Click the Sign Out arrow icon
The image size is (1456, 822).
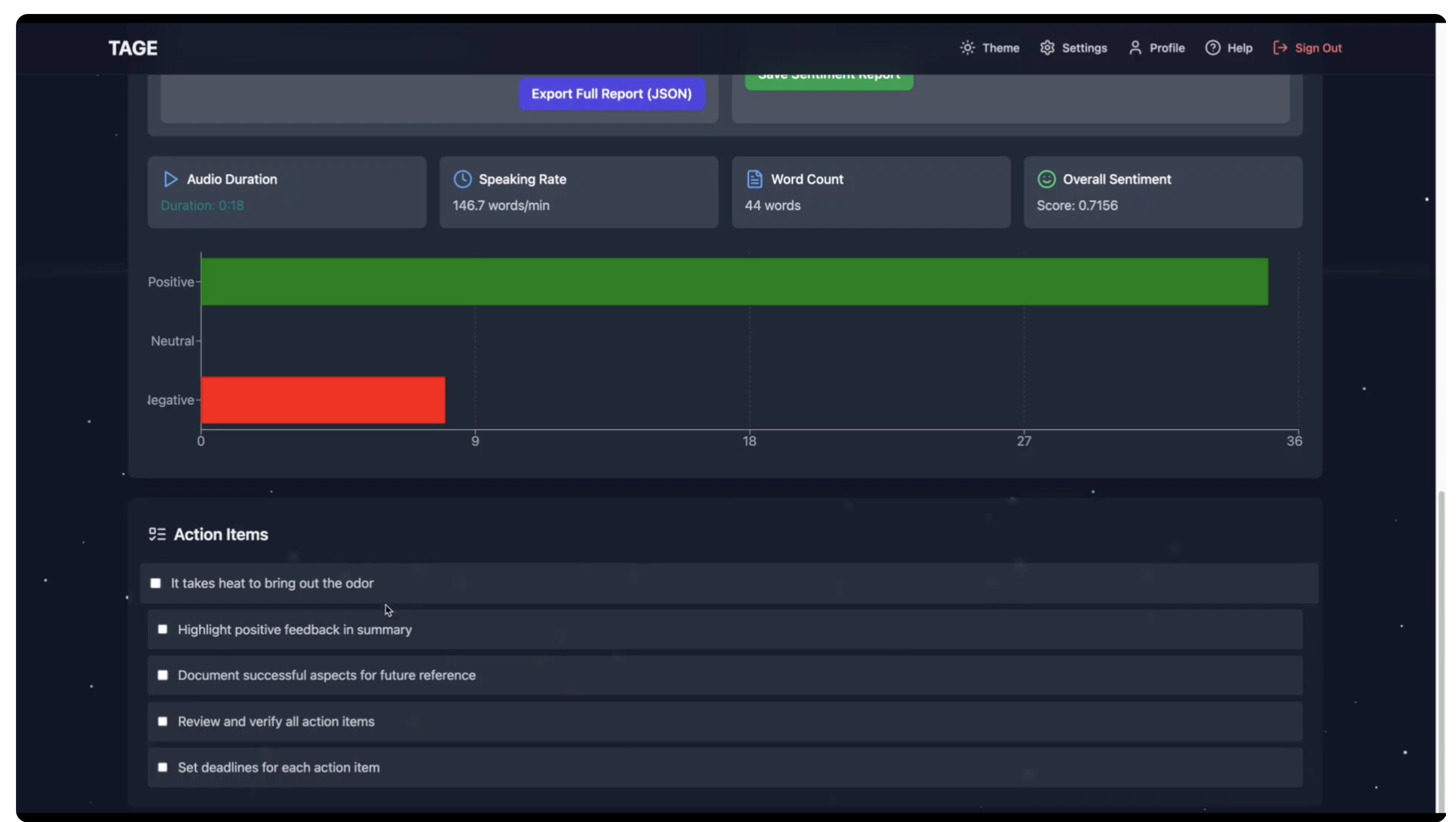pyautogui.click(x=1279, y=48)
